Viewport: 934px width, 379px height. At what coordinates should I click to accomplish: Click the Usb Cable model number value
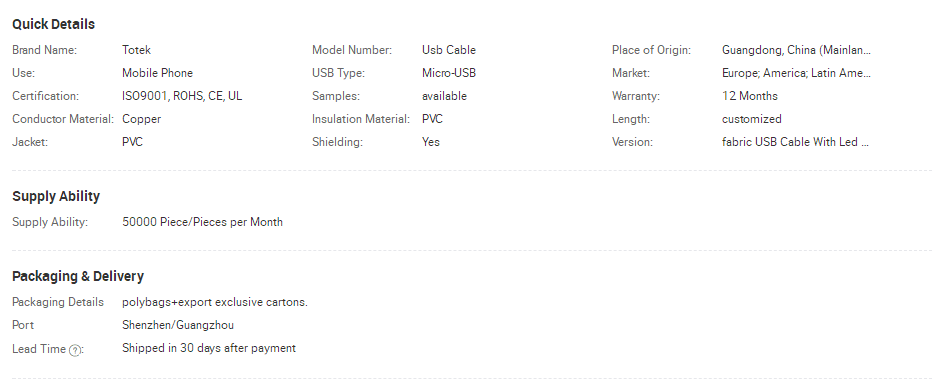tap(449, 50)
